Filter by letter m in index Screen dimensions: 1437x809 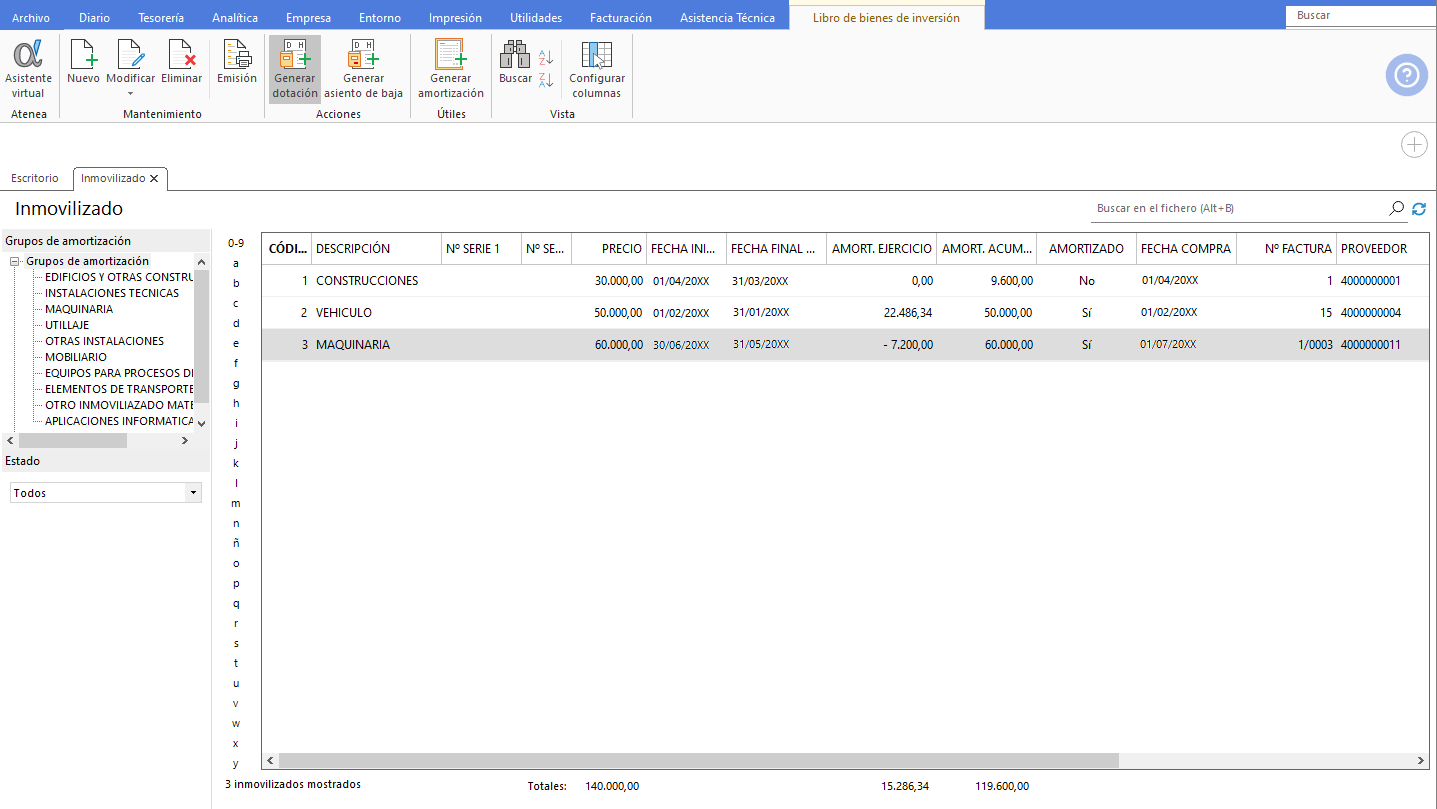[236, 503]
